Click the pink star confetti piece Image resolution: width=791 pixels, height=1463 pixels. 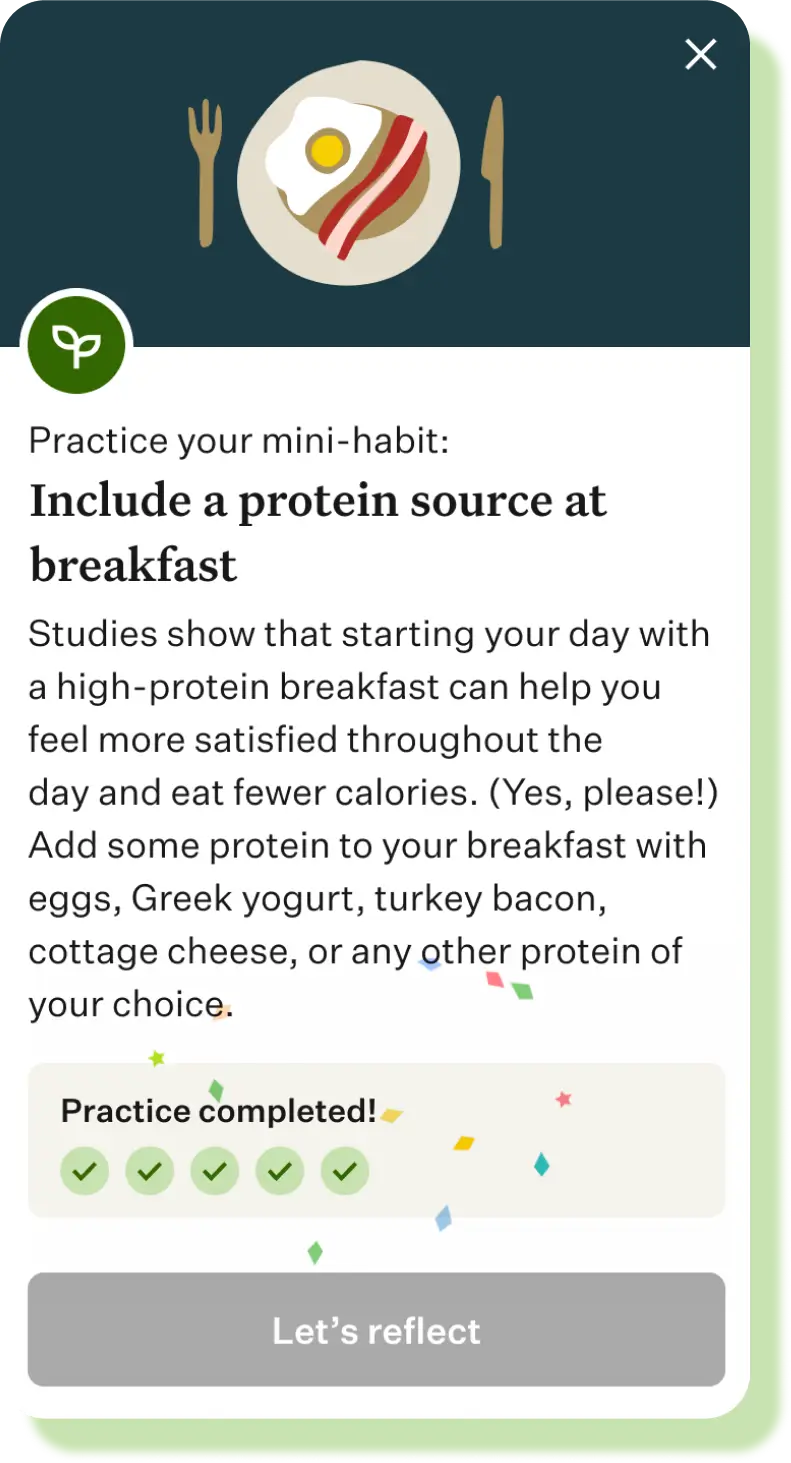point(563,1100)
